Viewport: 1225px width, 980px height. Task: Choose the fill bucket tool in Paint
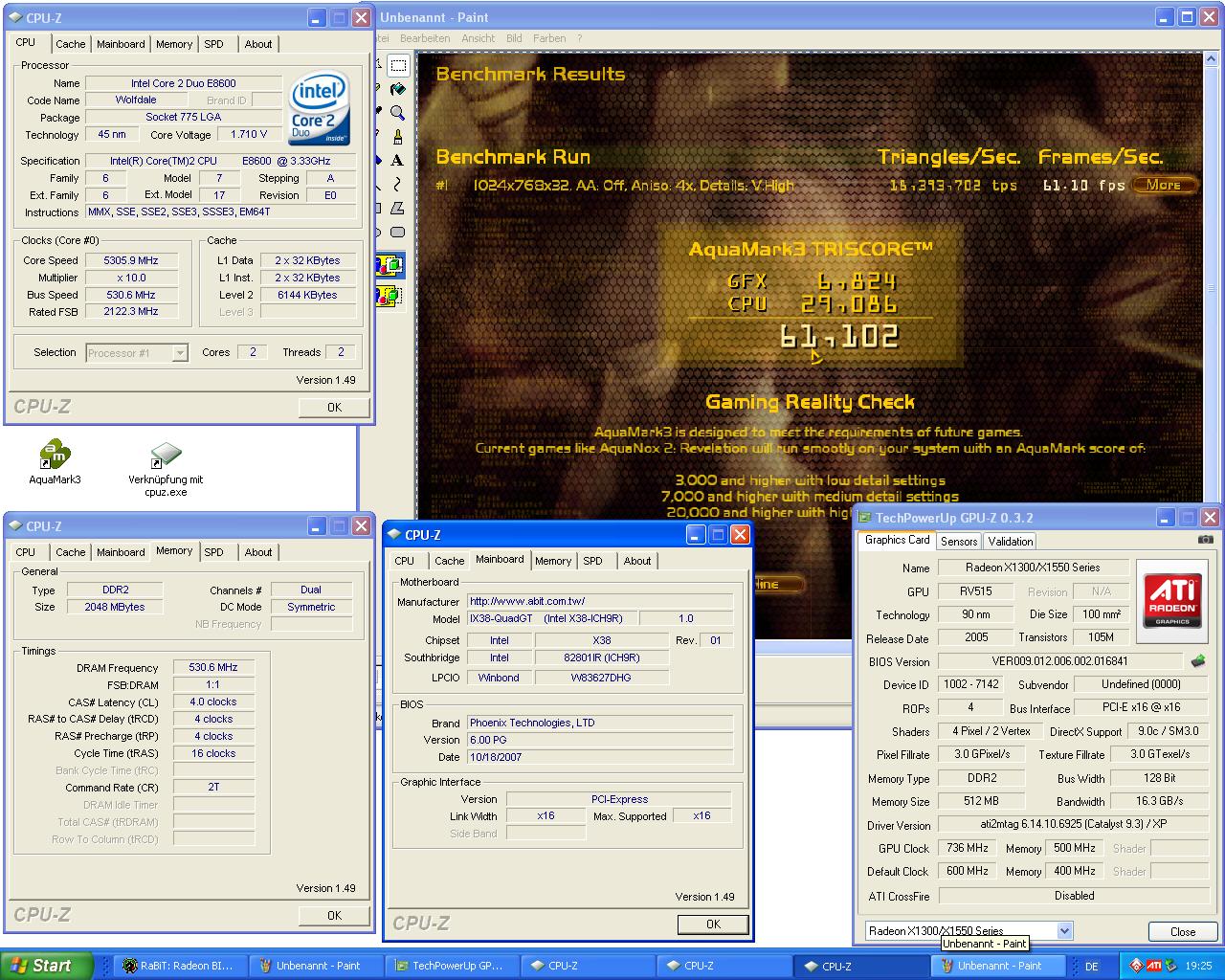pyautogui.click(x=398, y=89)
